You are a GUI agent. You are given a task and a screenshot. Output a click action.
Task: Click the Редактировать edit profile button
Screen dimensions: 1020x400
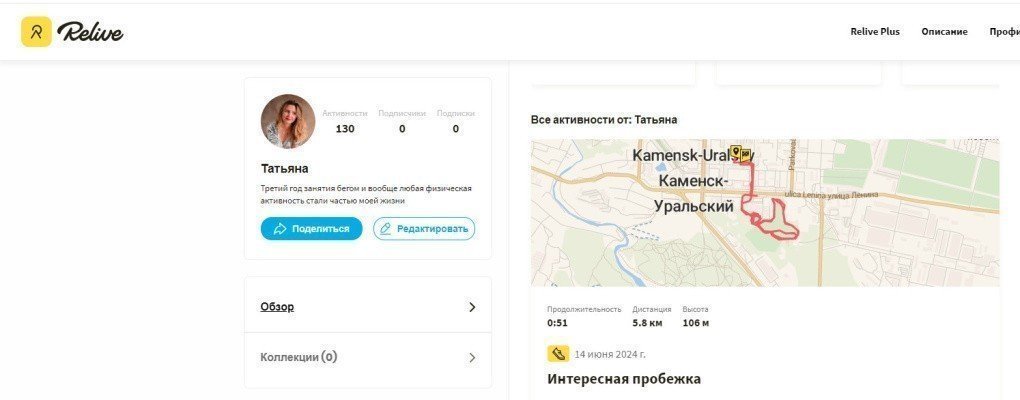[x=424, y=229]
